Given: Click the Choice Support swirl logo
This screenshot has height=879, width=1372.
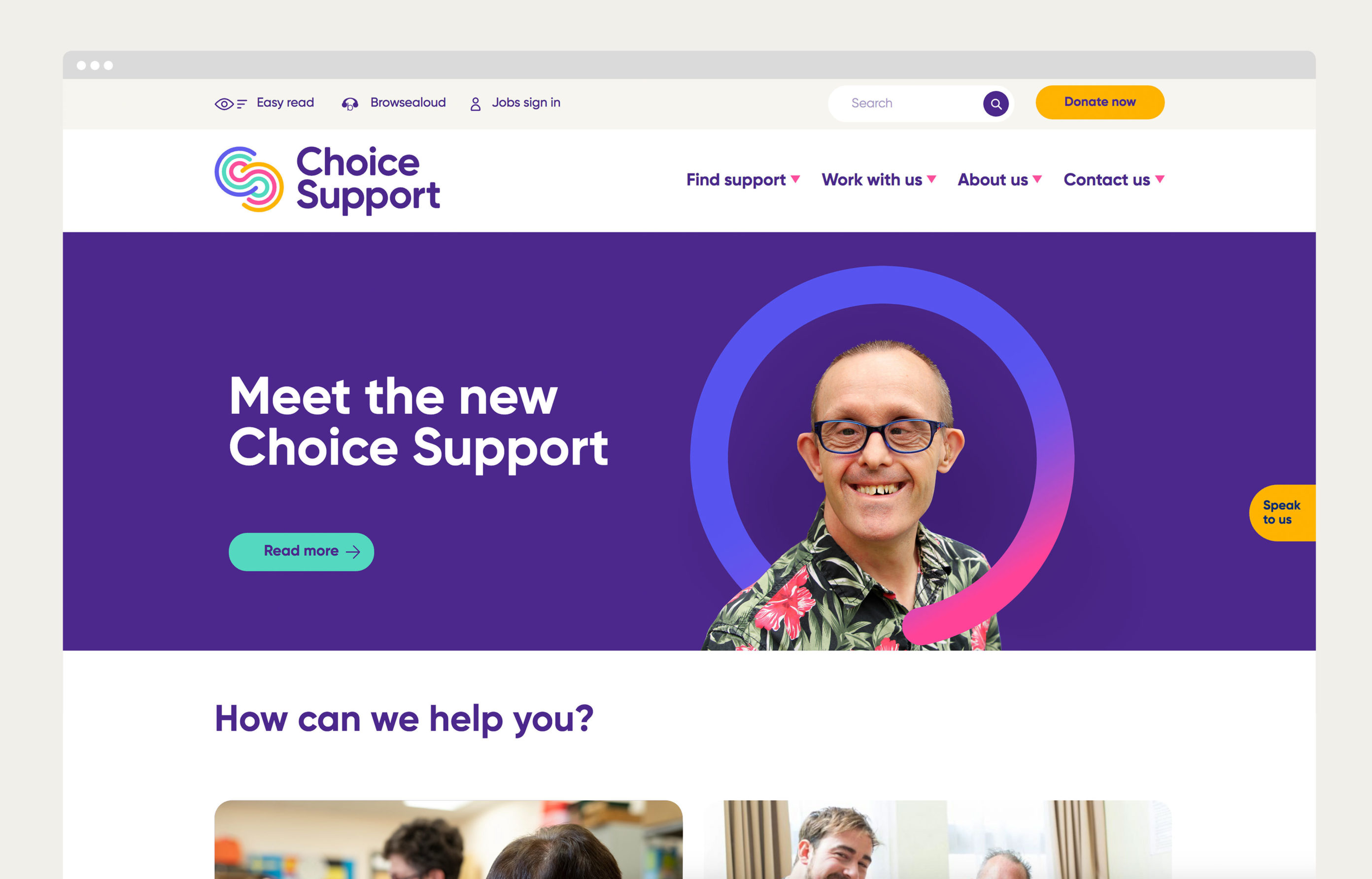Looking at the screenshot, I should pos(249,179).
